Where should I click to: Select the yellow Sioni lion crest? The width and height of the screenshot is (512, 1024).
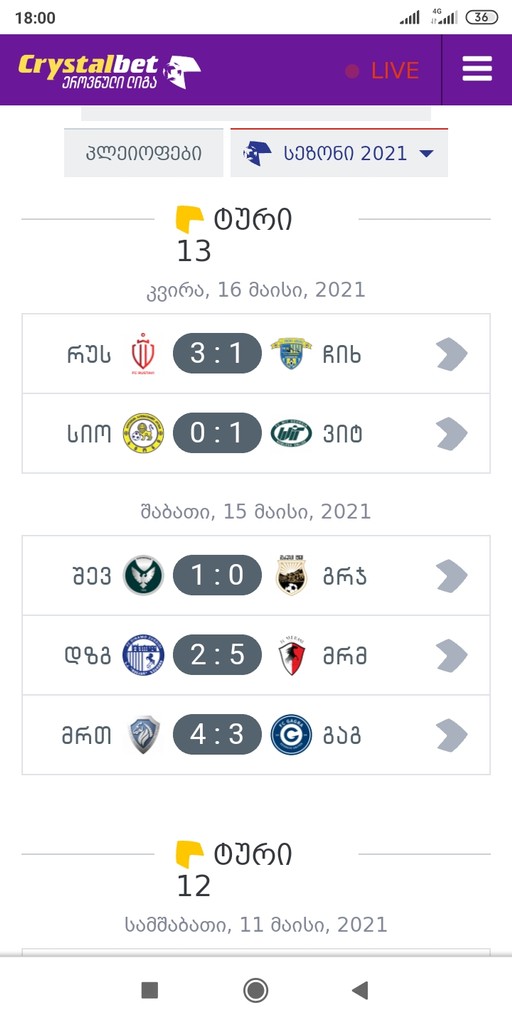tap(144, 434)
